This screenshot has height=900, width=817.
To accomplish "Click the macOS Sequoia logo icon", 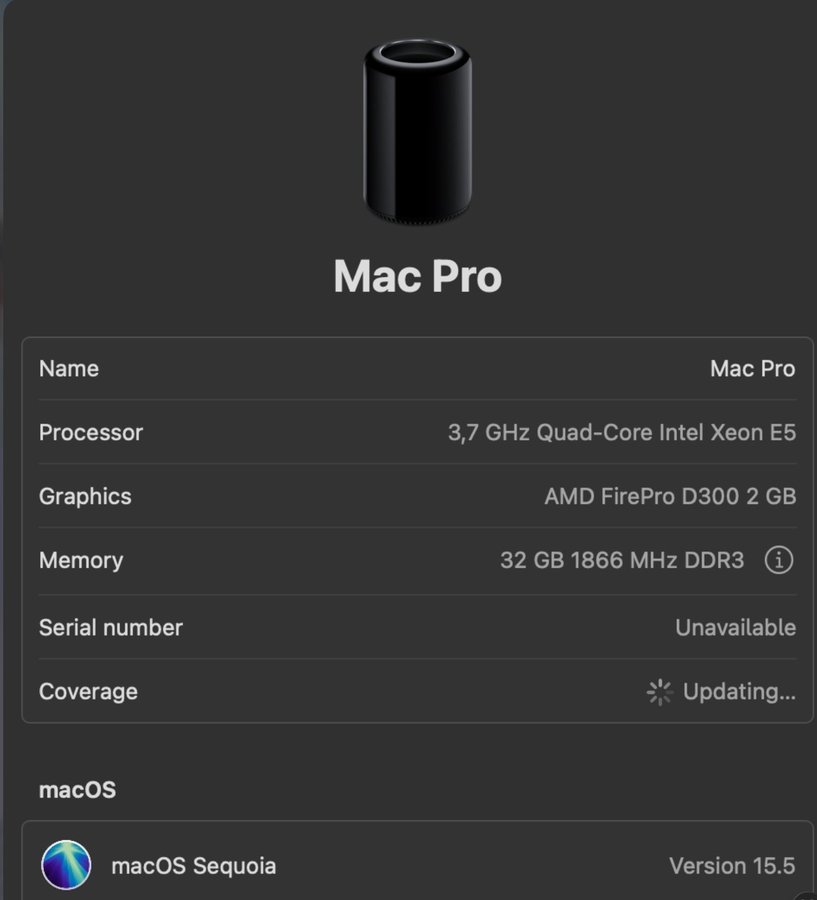I will point(66,865).
